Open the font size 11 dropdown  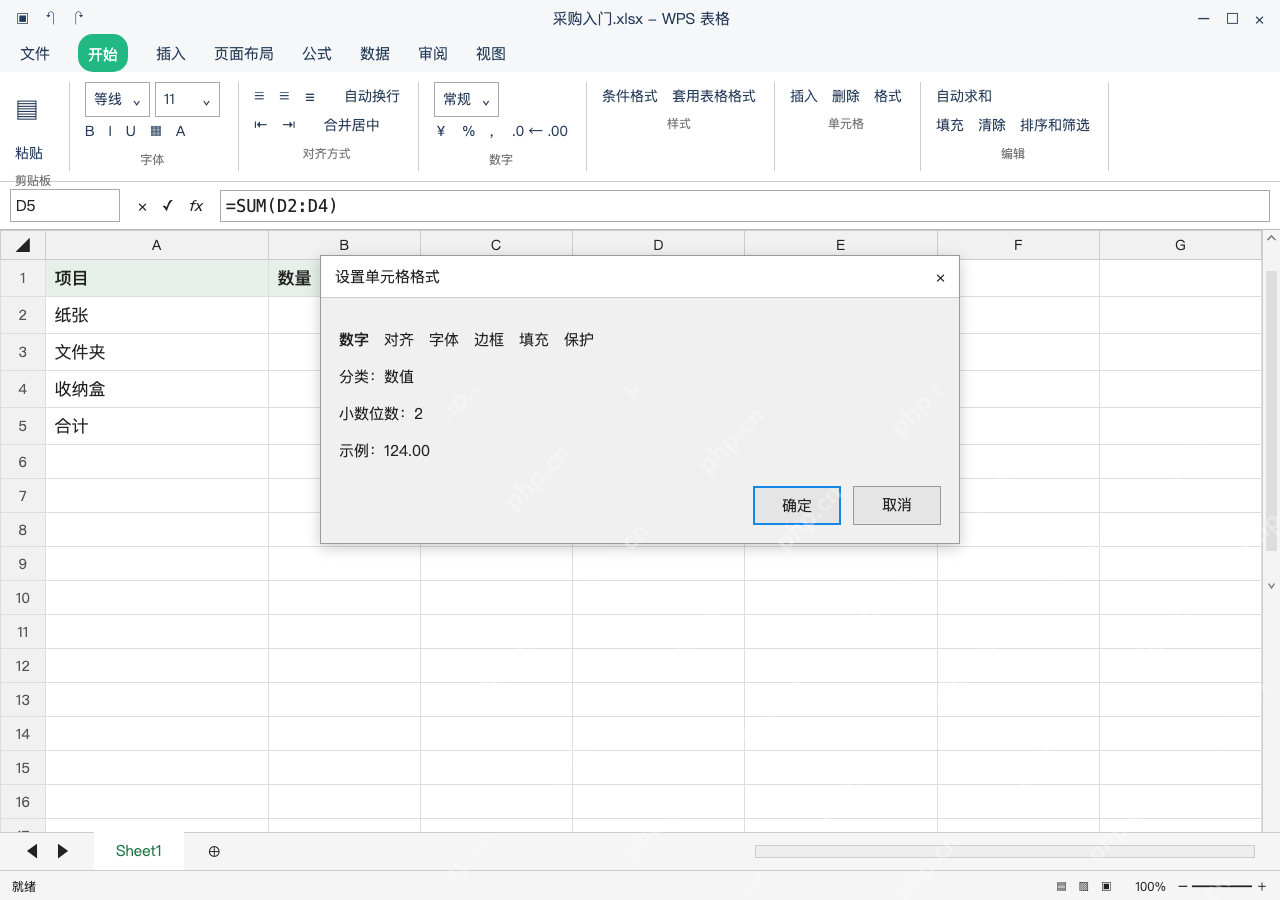click(x=187, y=100)
